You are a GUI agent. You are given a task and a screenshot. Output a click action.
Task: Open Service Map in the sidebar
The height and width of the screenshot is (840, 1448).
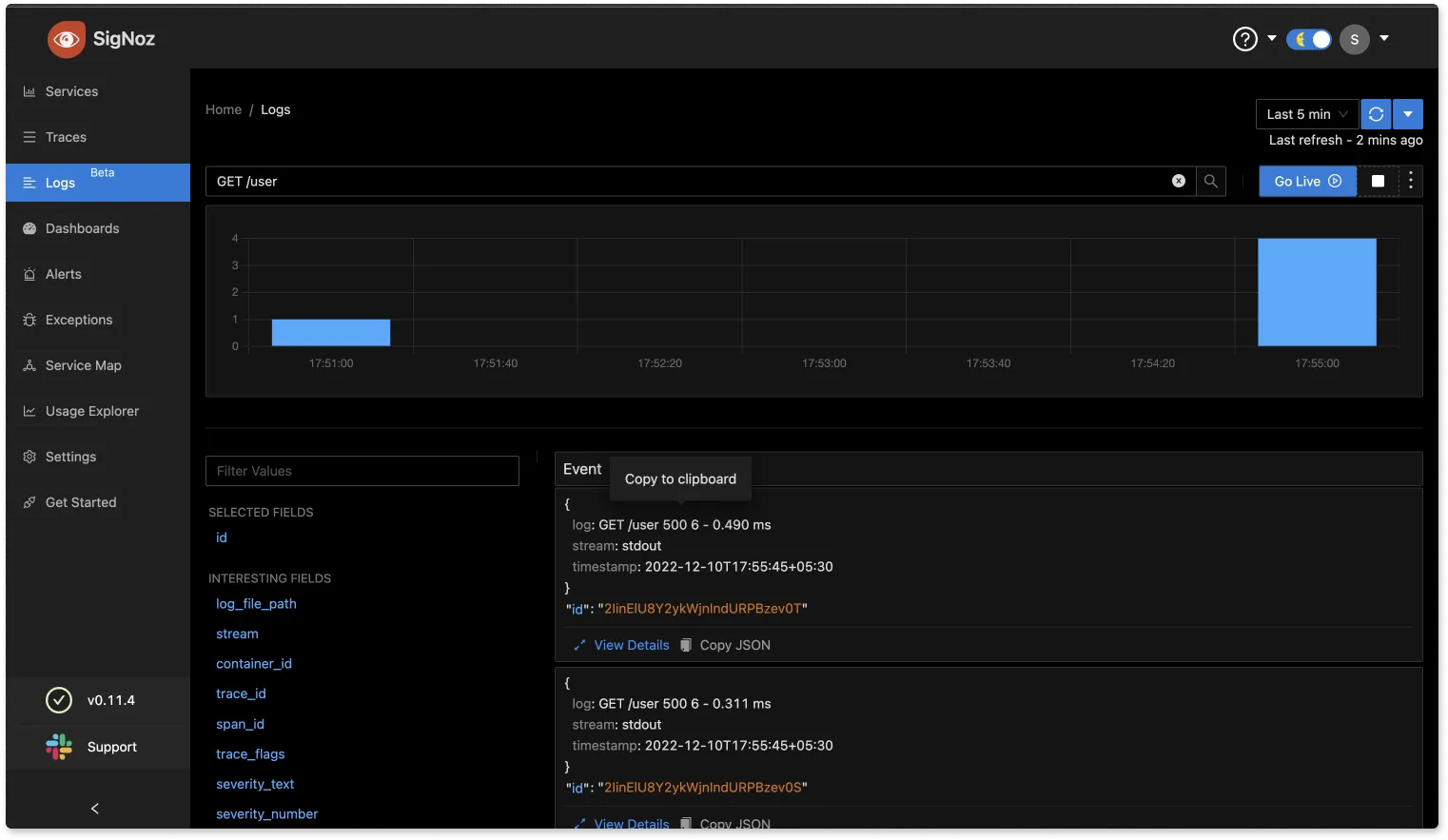[98, 365]
